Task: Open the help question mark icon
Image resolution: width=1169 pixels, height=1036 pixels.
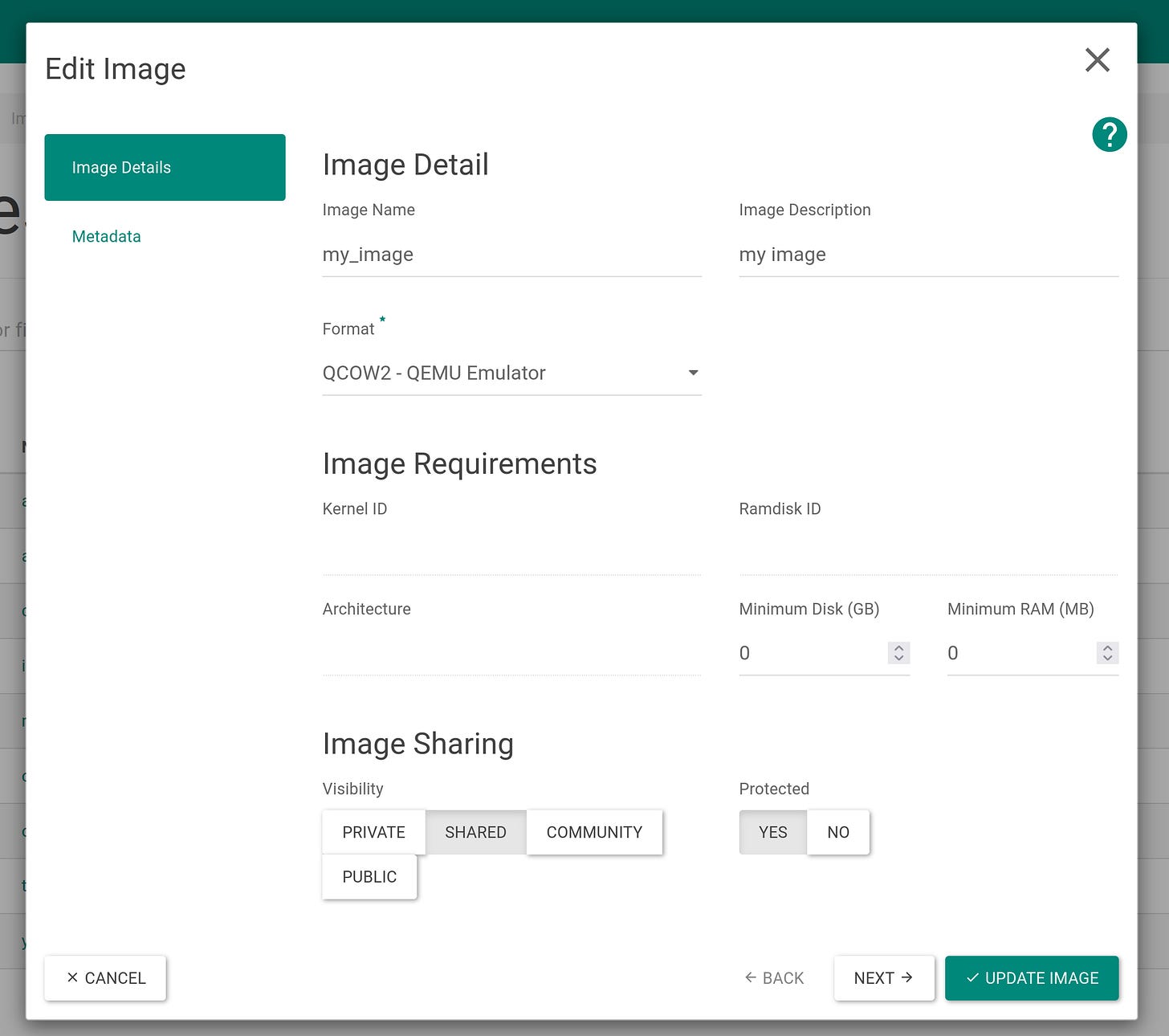Action: tap(1109, 135)
